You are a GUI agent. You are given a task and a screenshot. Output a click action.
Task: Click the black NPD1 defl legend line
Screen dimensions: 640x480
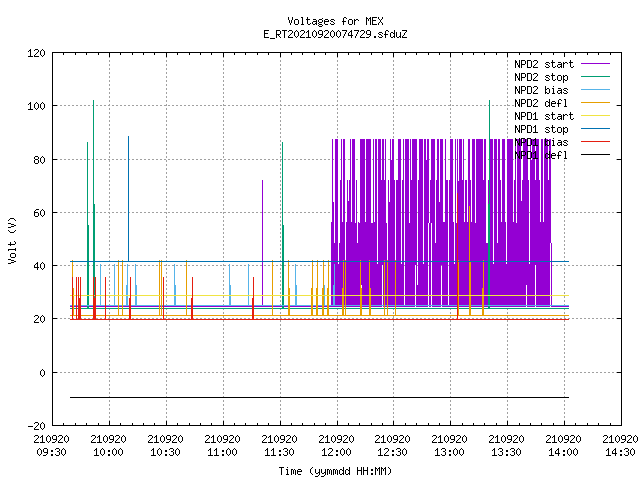(x=595, y=155)
